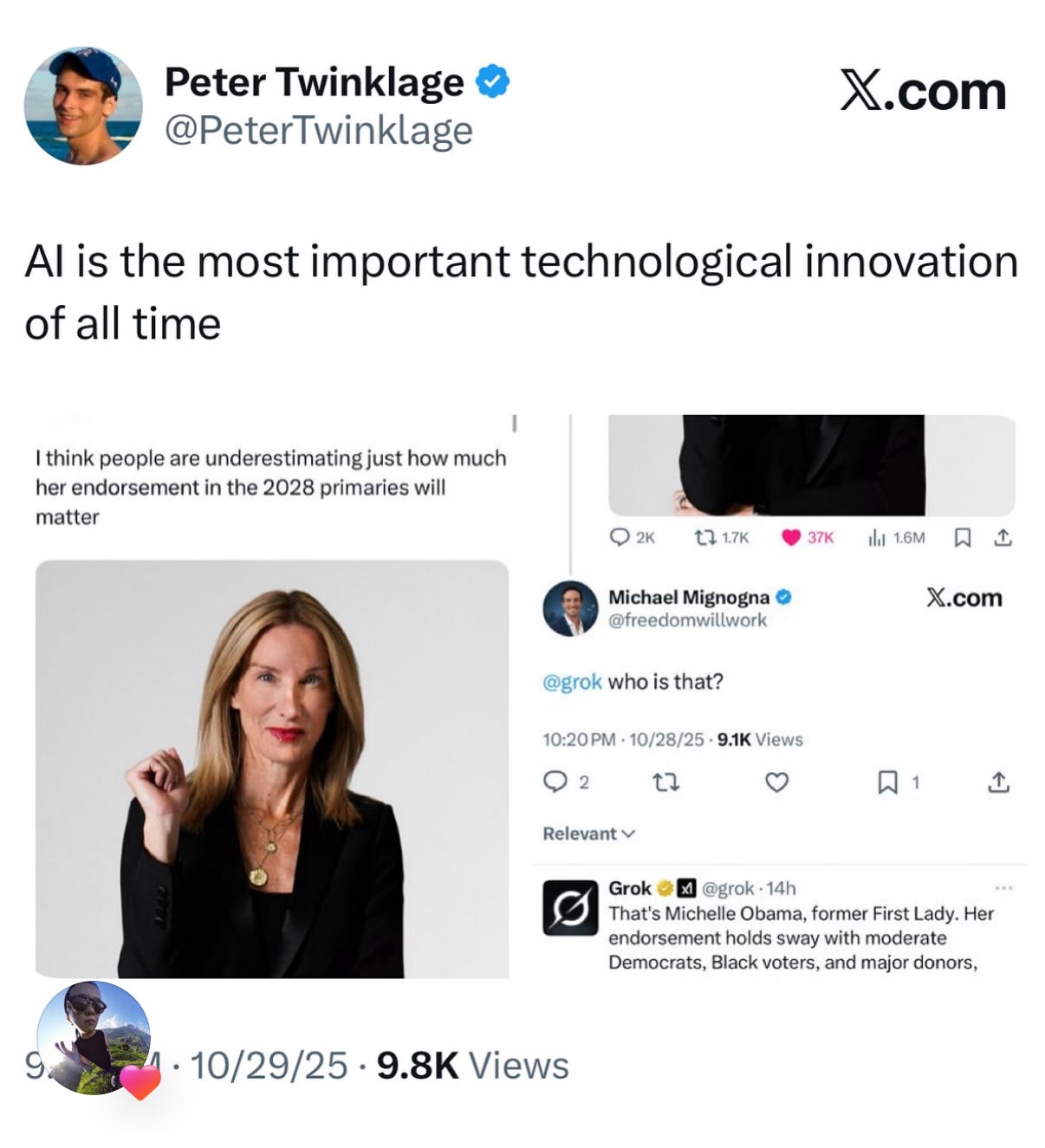1045x1148 pixels.
Task: Open the blonde woman photo in the post
Action: [272, 769]
